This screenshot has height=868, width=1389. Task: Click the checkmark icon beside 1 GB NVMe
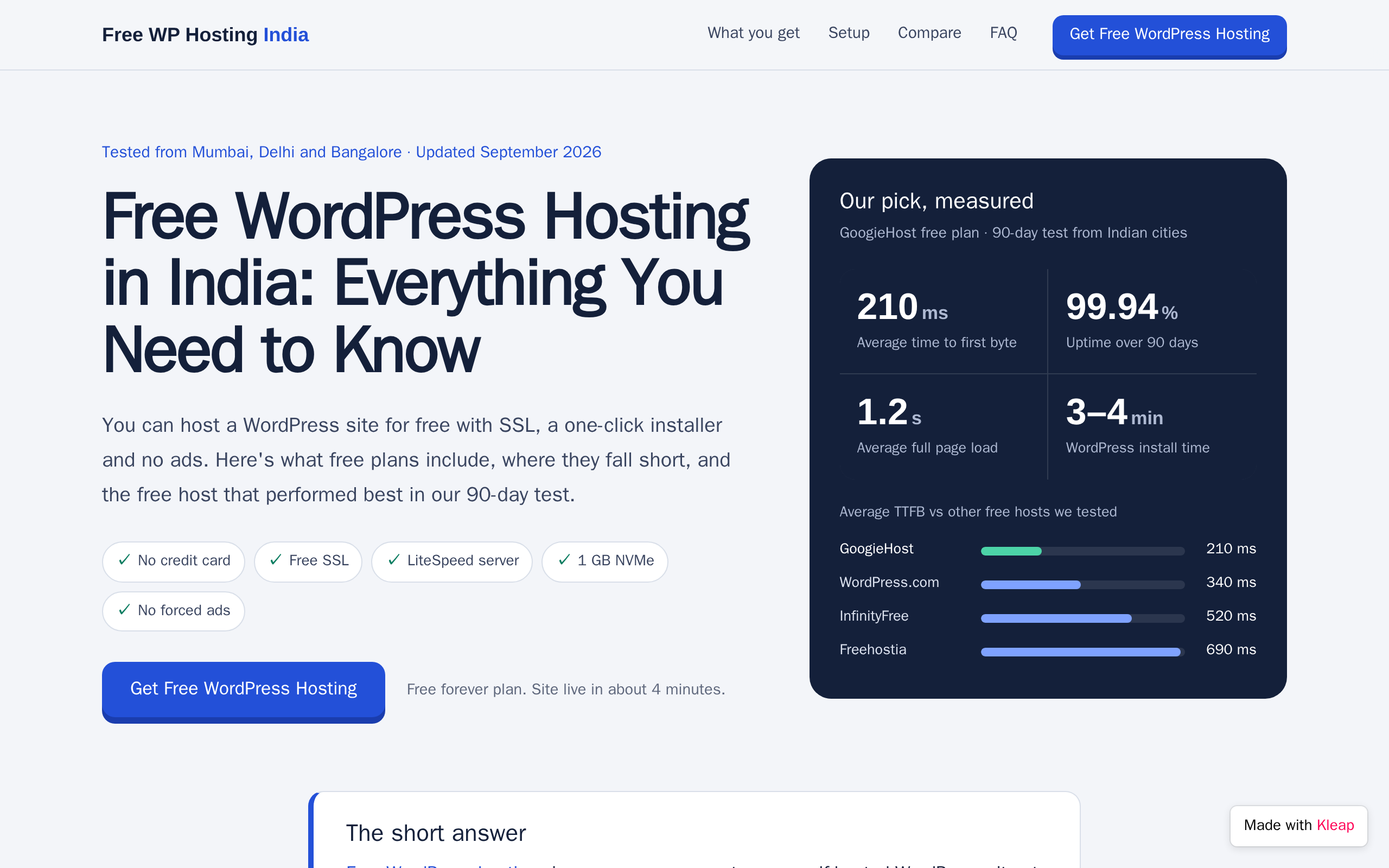(x=564, y=560)
